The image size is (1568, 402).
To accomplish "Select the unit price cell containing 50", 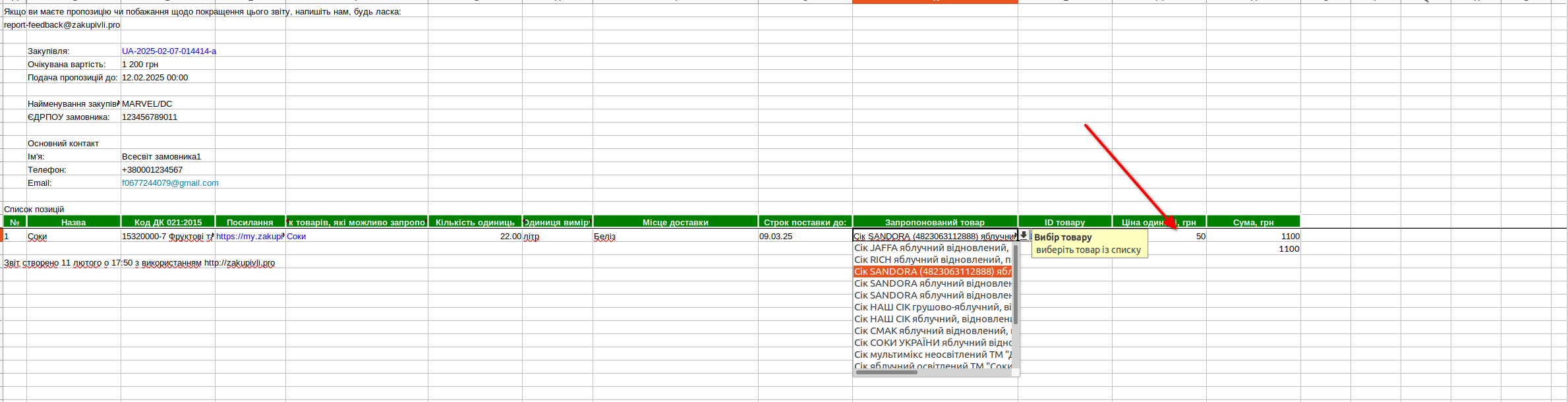I will tap(1159, 236).
